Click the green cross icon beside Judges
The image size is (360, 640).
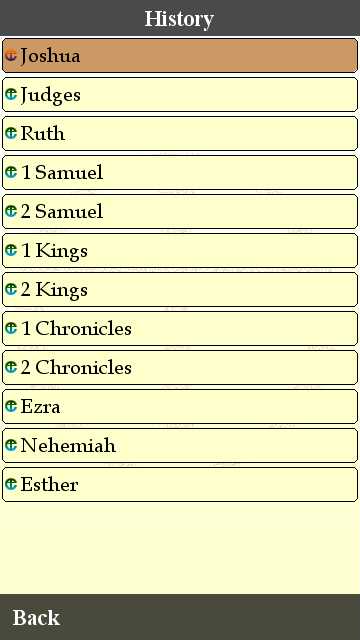pos(11,94)
